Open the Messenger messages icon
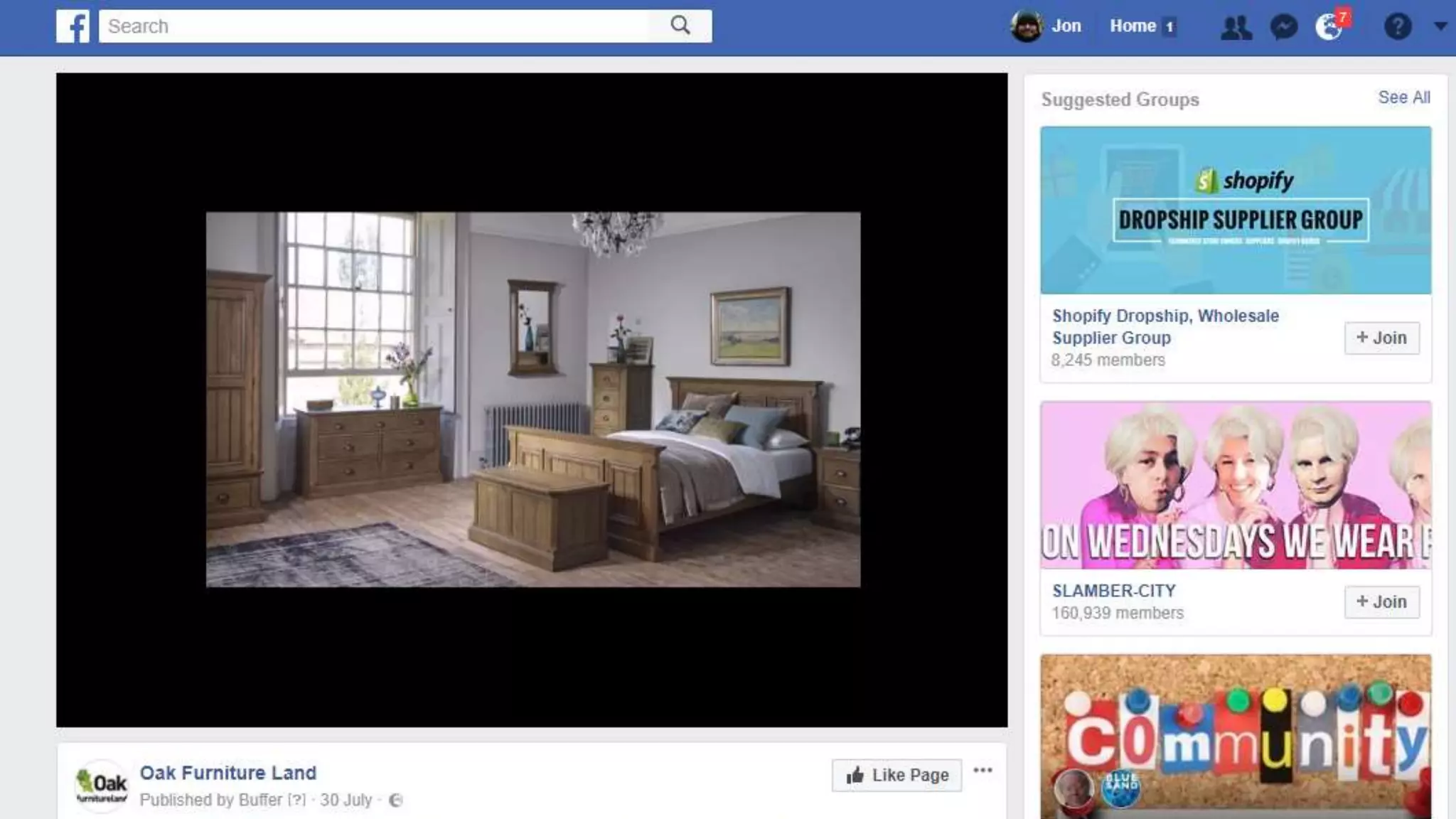The width and height of the screenshot is (1456, 819). tap(1283, 28)
